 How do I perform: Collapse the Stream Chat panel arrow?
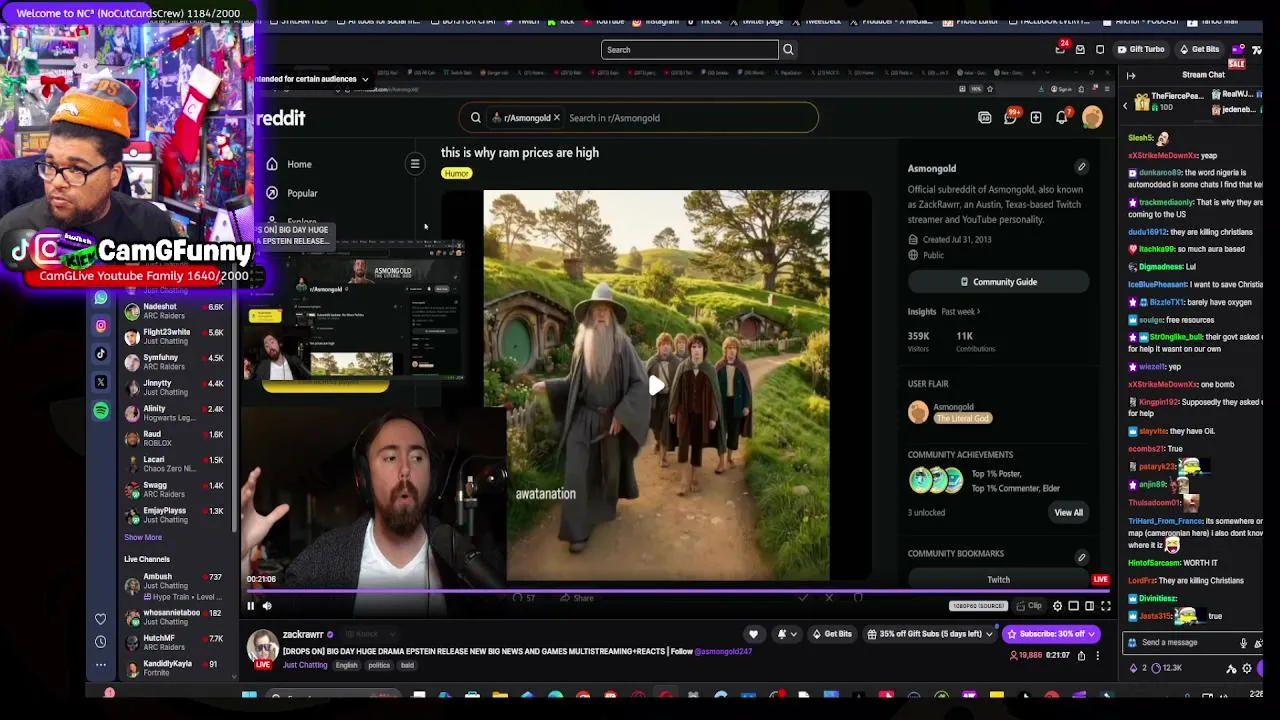point(1131,76)
